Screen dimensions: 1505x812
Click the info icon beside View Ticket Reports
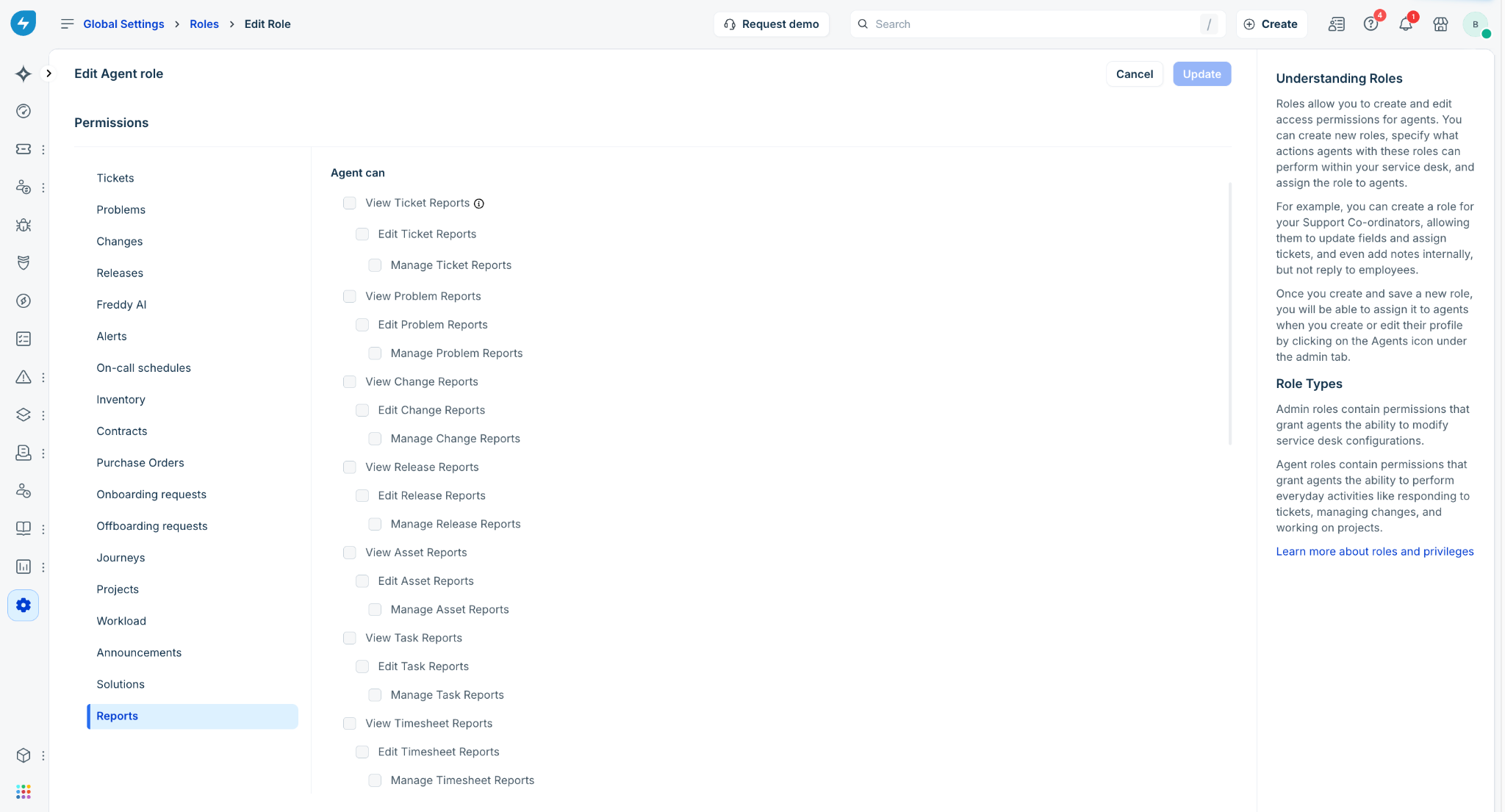point(479,204)
